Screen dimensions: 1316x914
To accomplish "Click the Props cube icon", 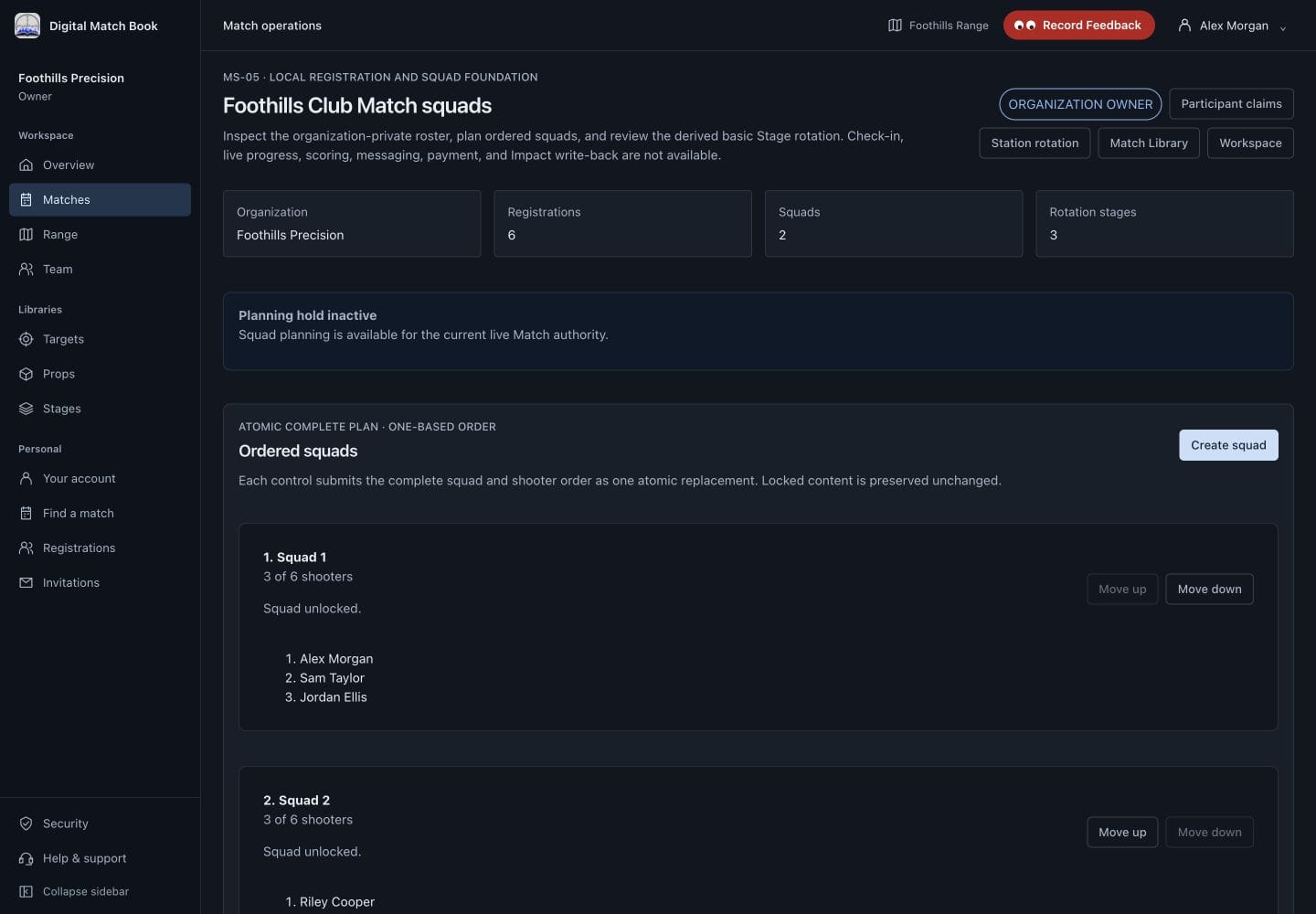I will 26,374.
